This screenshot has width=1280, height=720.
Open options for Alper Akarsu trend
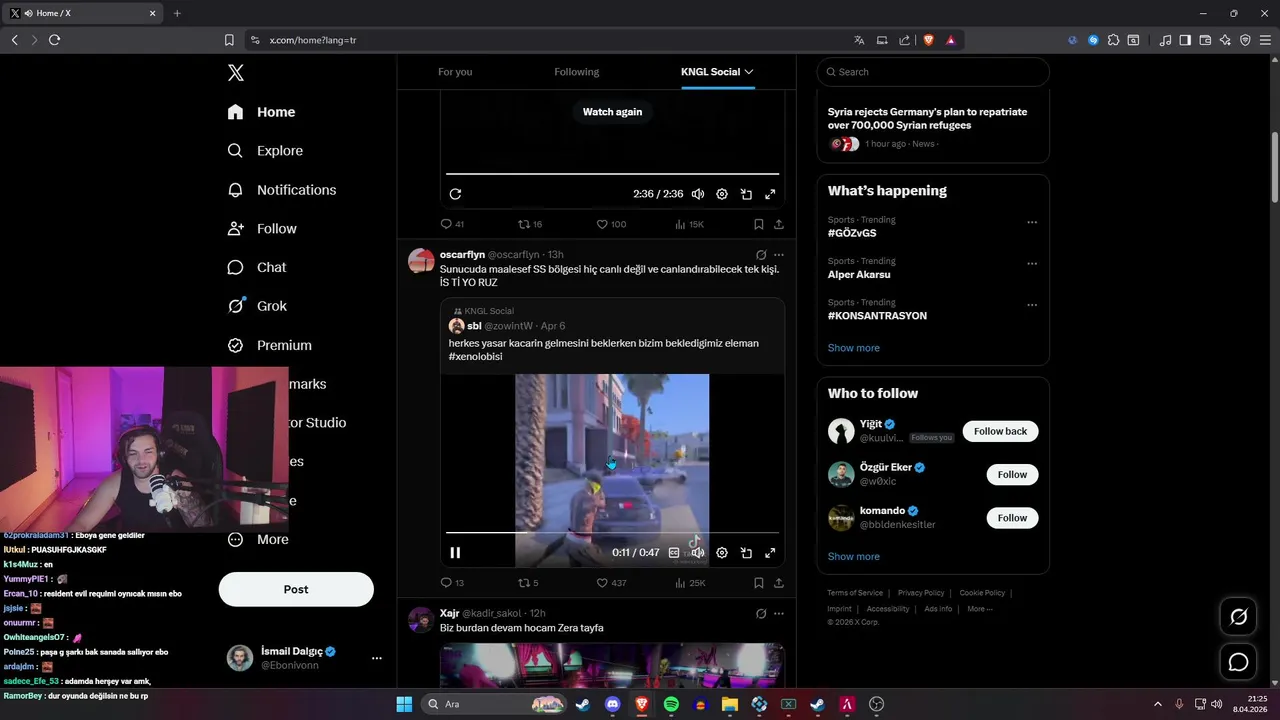(1032, 264)
